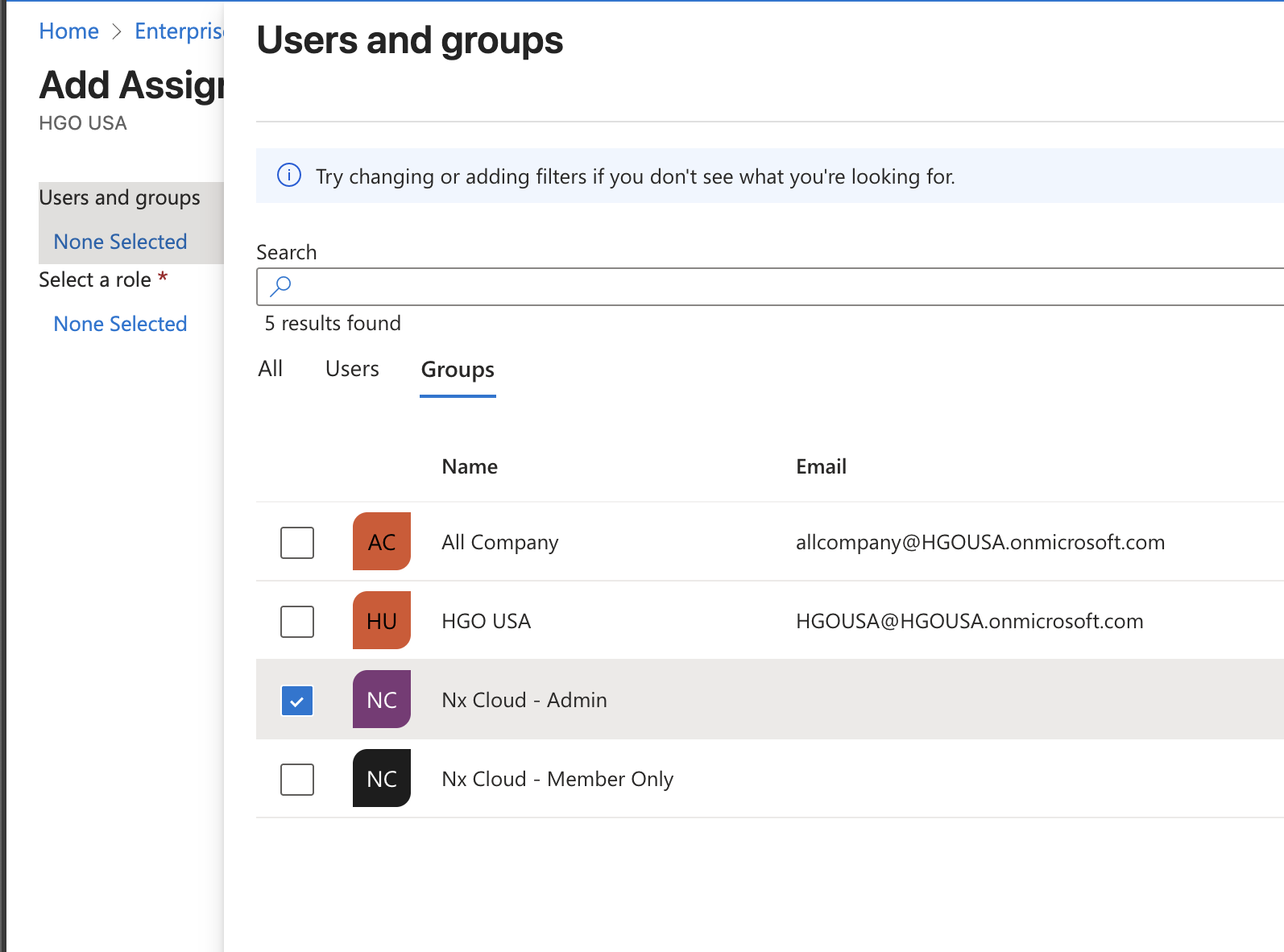This screenshot has width=1284, height=952.
Task: Focus the Search input field
Action: coord(770,287)
